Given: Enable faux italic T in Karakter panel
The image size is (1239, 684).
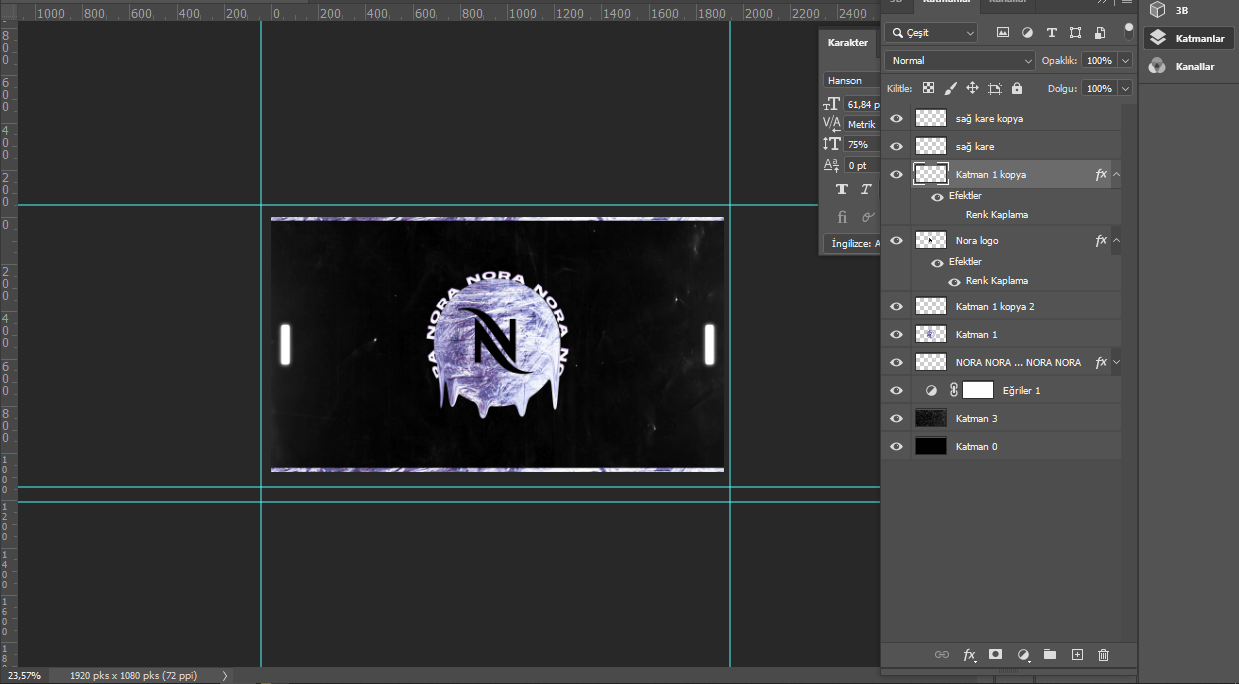Looking at the screenshot, I should (867, 190).
